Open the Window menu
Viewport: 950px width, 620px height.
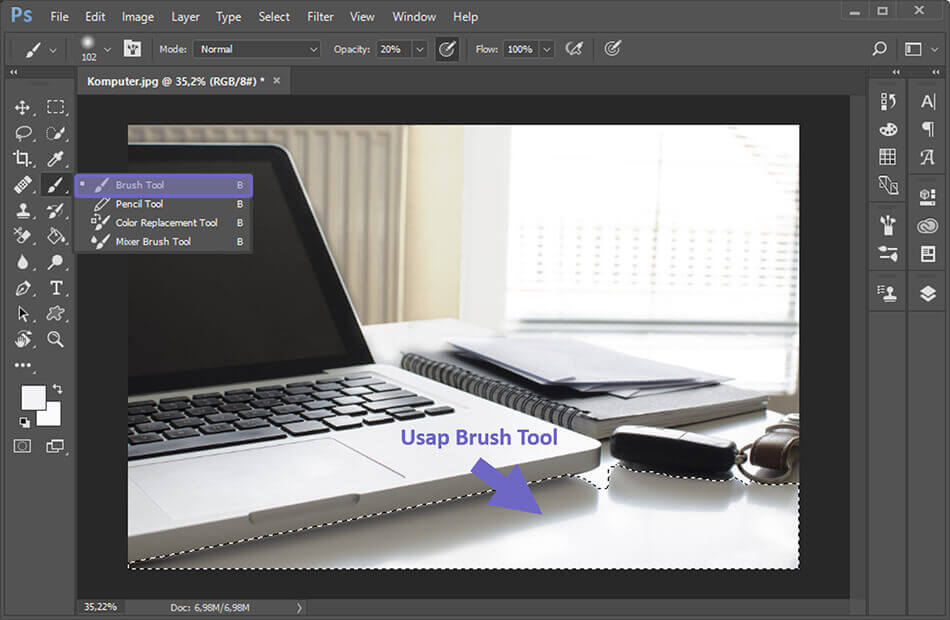[x=414, y=17]
